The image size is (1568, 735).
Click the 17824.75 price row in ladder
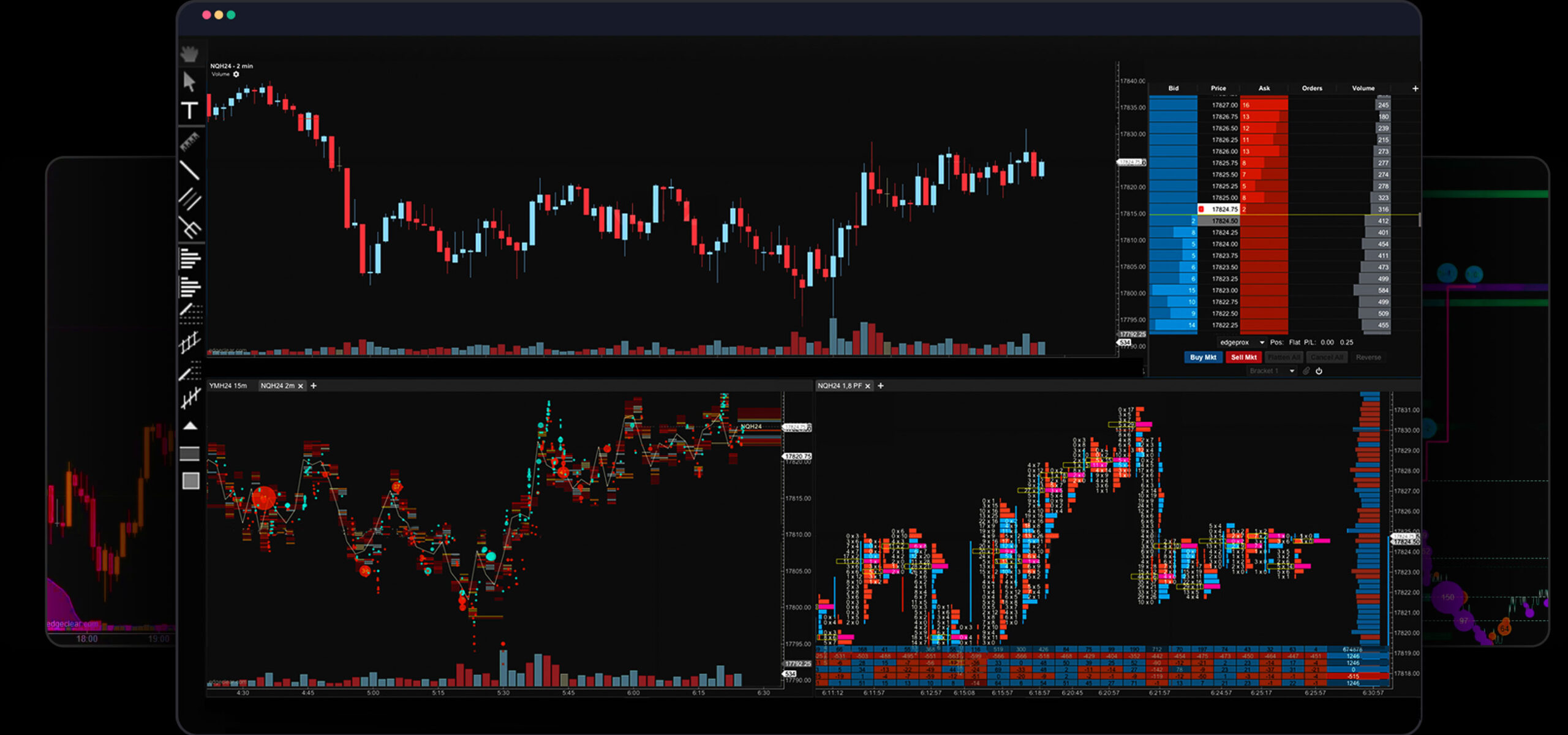tap(1224, 209)
